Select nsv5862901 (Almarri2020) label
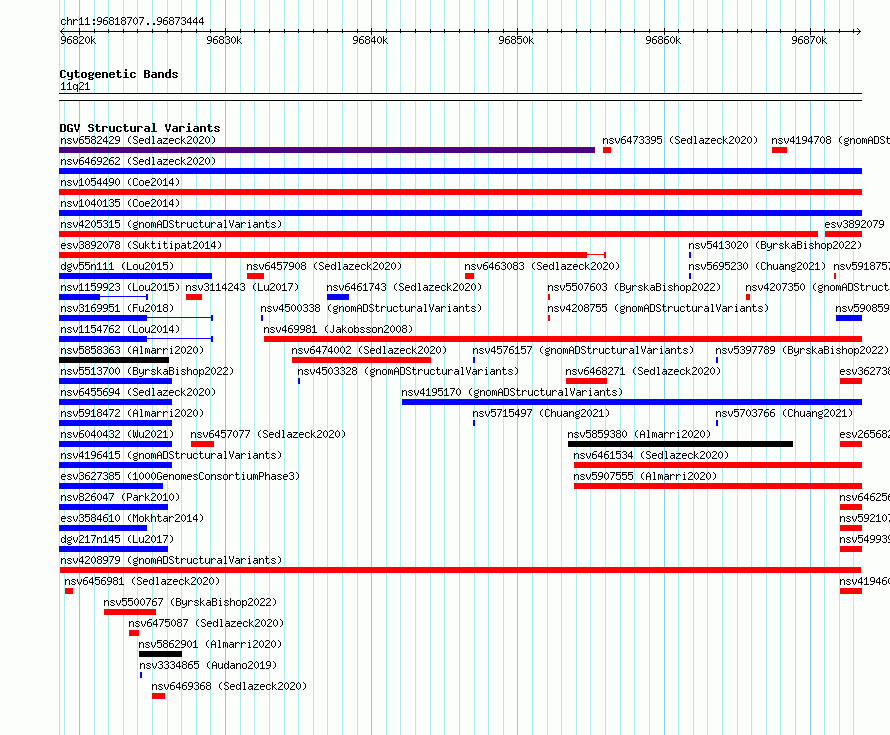This screenshot has height=735, width=890. [210, 644]
